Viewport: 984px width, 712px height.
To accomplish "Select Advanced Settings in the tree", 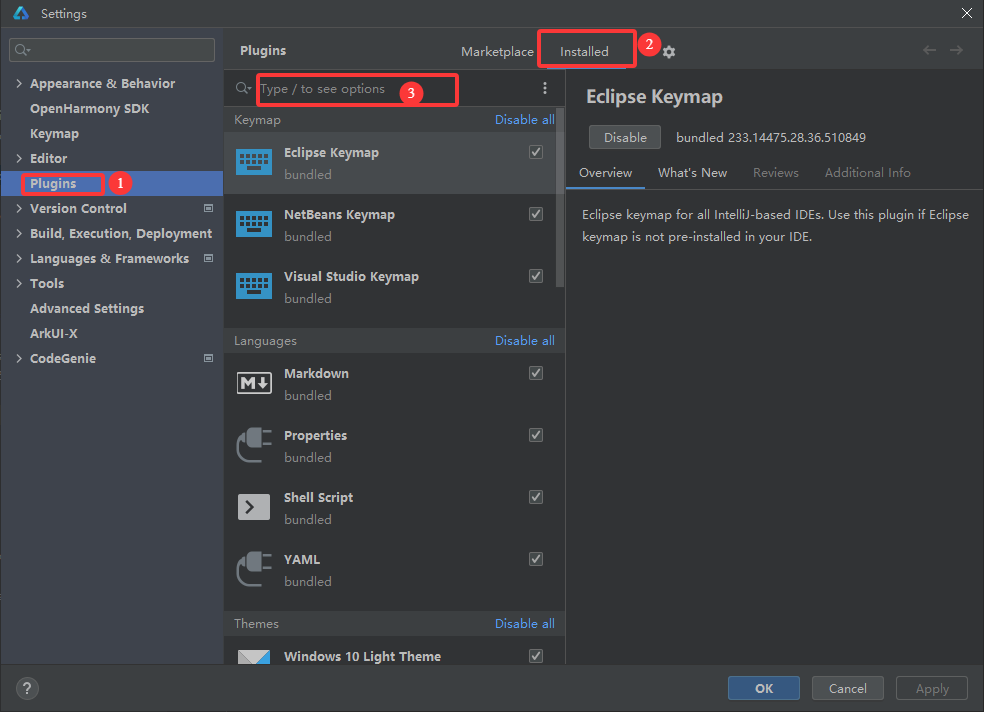I will coord(87,308).
